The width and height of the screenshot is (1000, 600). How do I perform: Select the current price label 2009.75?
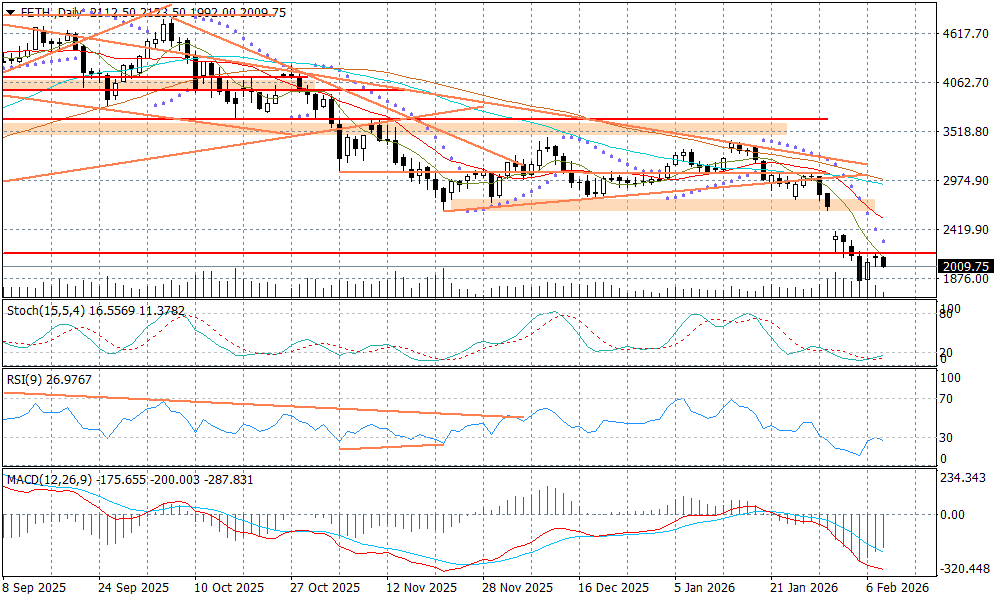(x=965, y=266)
